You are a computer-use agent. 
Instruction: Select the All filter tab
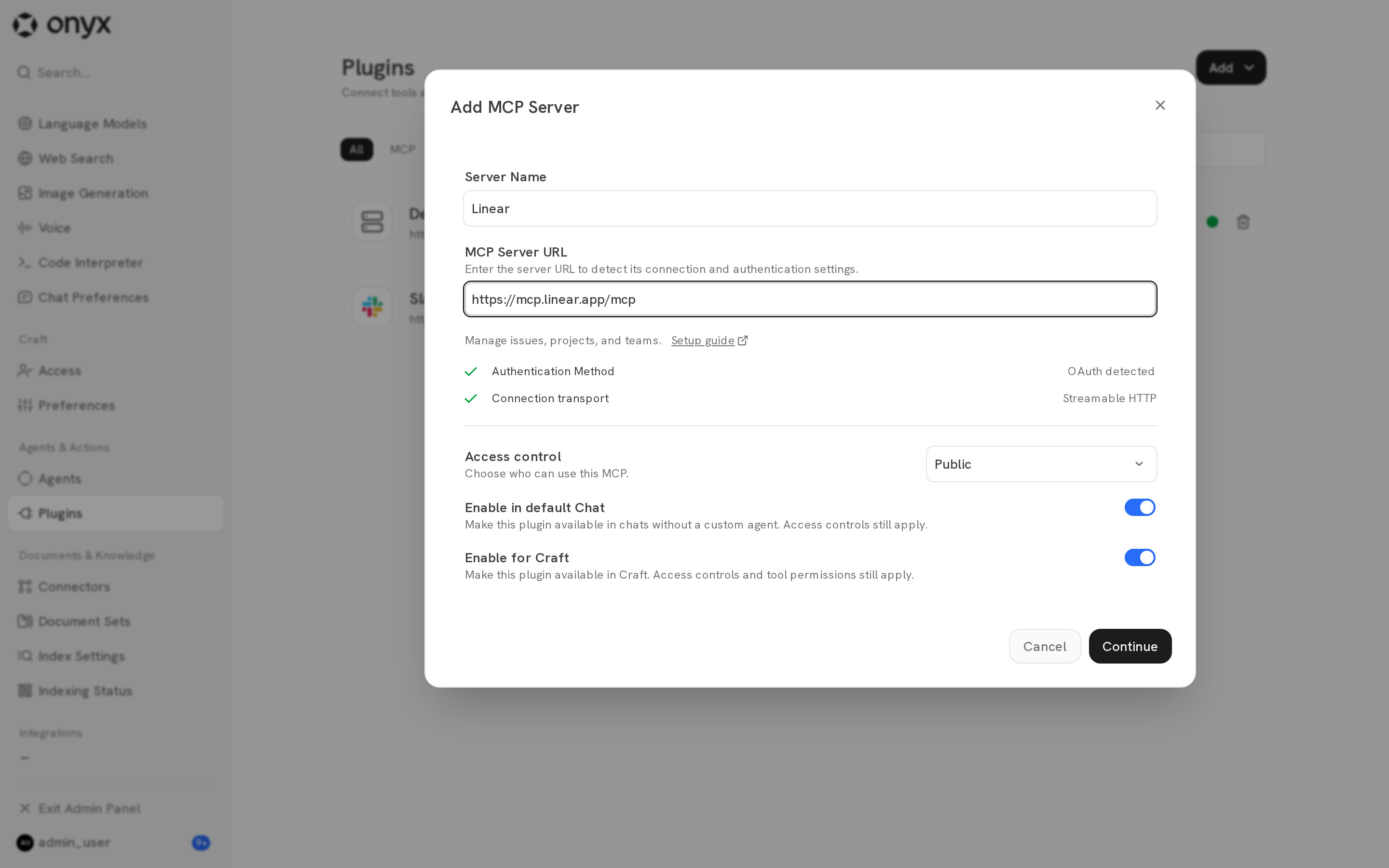point(356,150)
